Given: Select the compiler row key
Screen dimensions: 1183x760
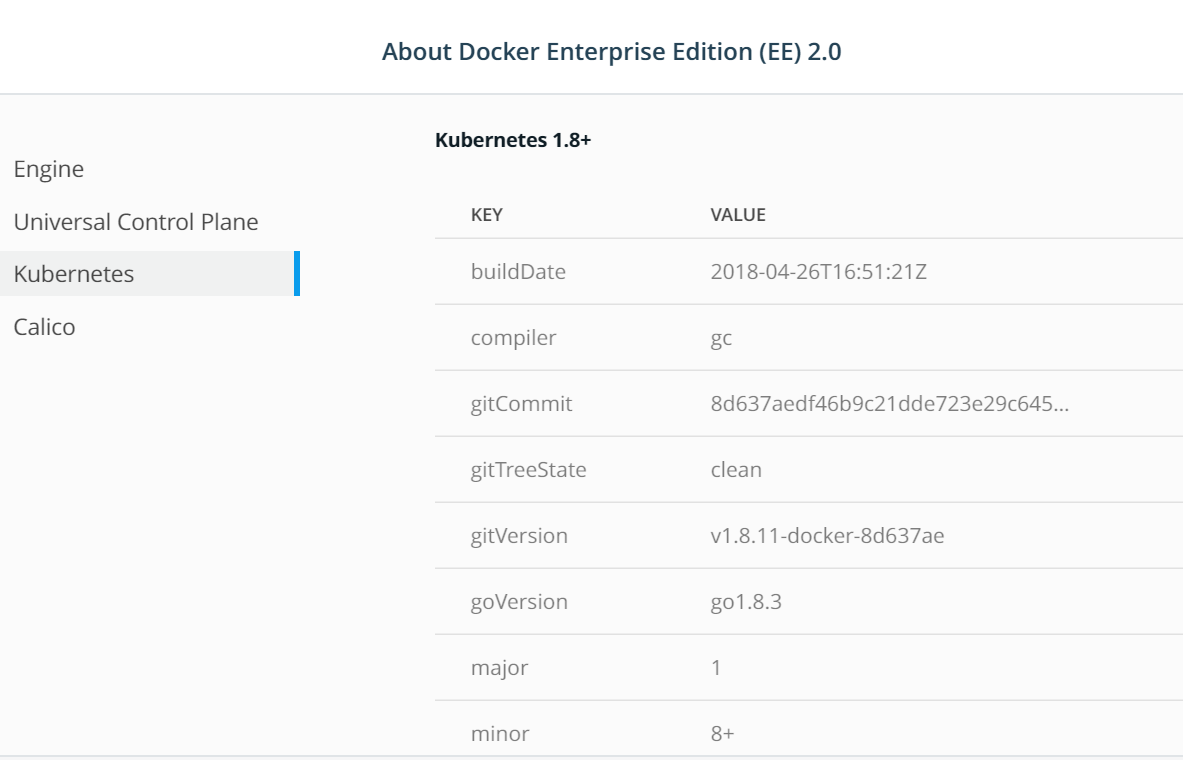Looking at the screenshot, I should (513, 338).
